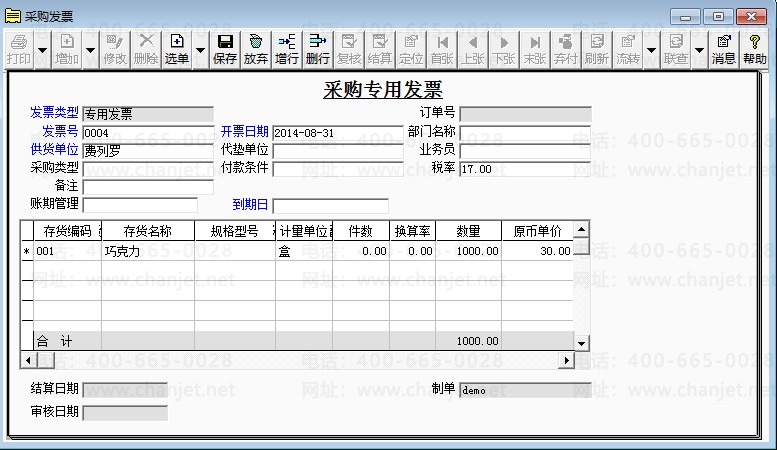Go to previous invoice with 上张
The width and height of the screenshot is (777, 450).
pos(473,50)
